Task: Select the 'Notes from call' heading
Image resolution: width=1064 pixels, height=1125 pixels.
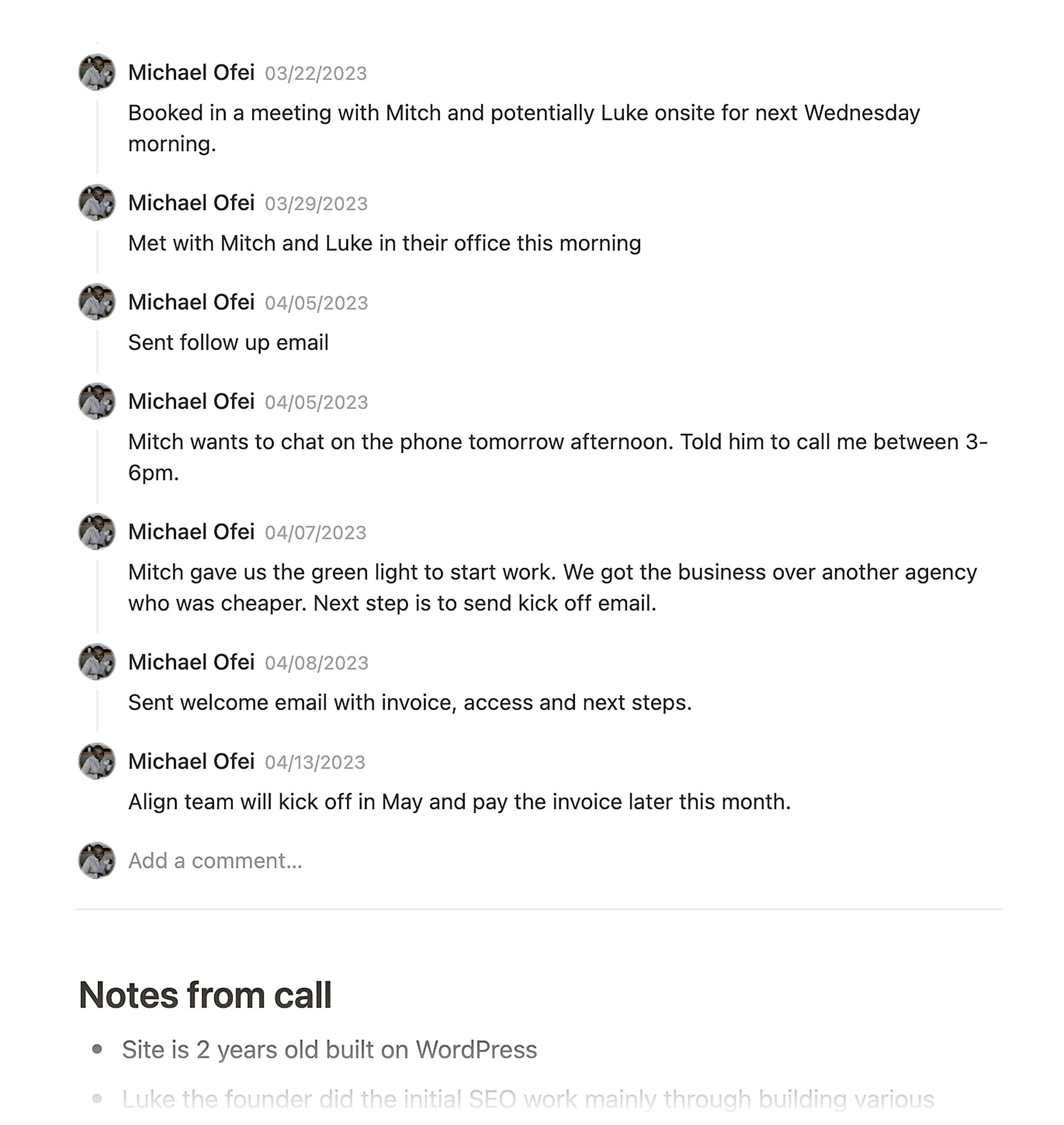Action: (x=206, y=994)
